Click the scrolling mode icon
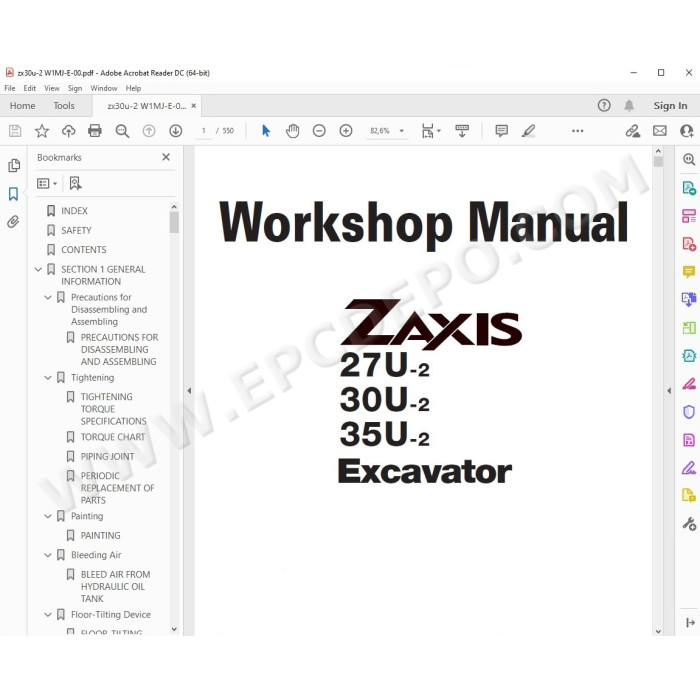The height and width of the screenshot is (700, 700). [462, 131]
